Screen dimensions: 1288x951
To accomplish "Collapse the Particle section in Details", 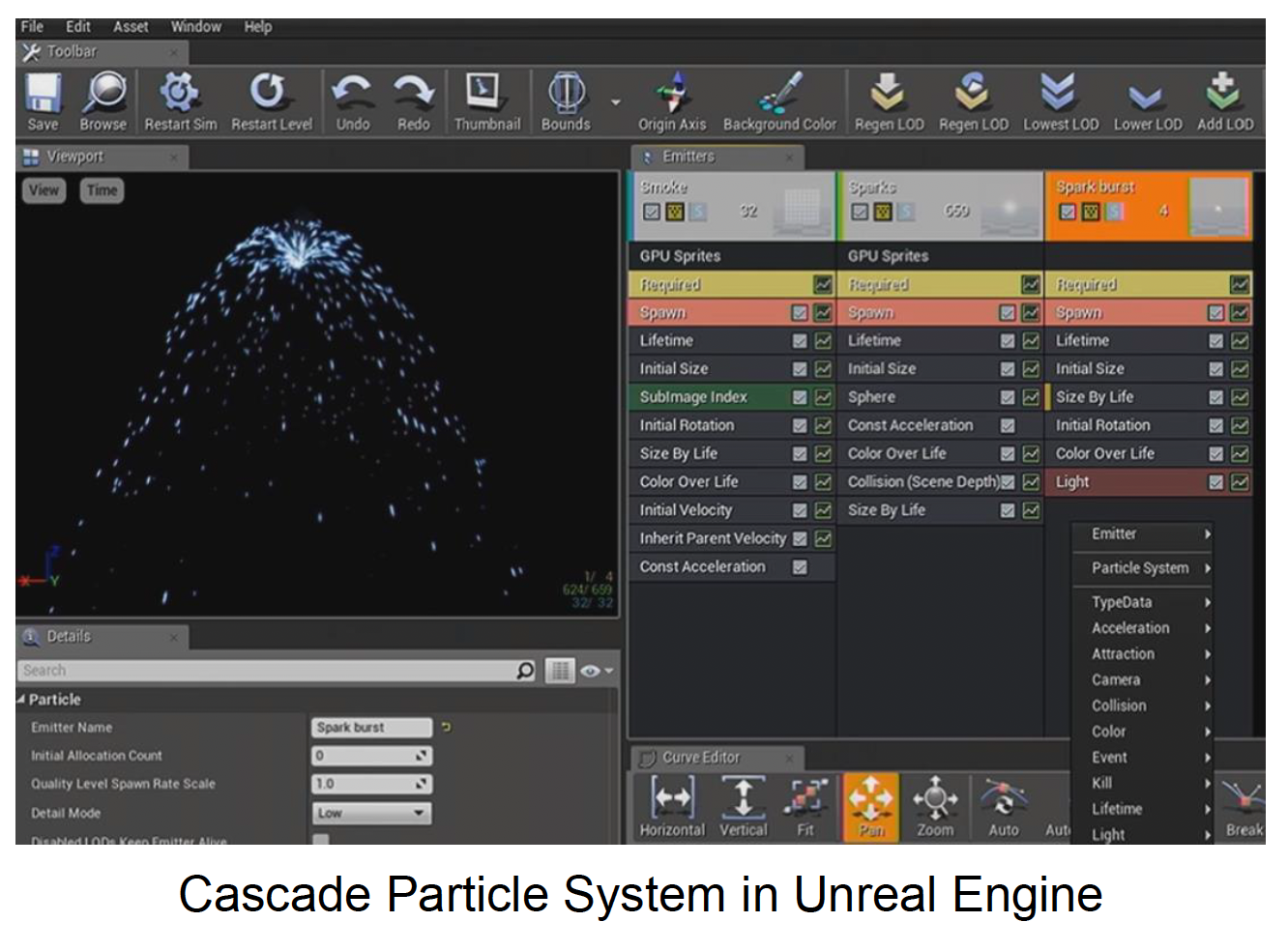I will 21,699.
